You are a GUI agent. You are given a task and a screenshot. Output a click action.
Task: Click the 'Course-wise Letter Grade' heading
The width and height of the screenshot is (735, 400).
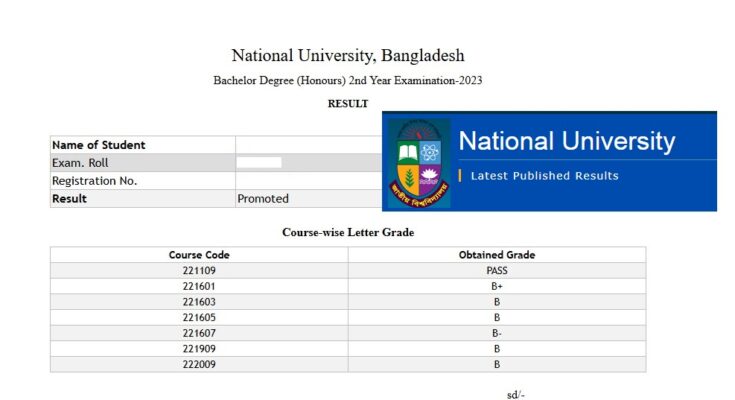click(348, 233)
